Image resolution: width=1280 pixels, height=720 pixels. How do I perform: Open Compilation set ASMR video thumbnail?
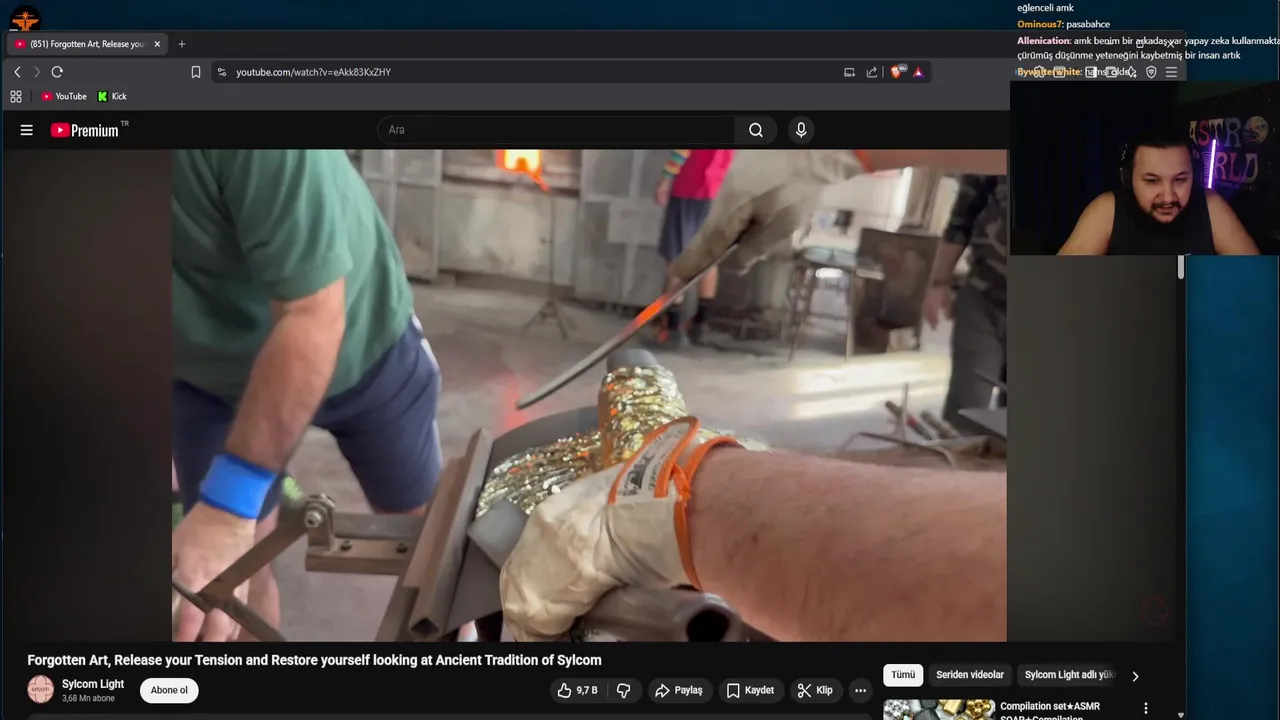click(939, 710)
